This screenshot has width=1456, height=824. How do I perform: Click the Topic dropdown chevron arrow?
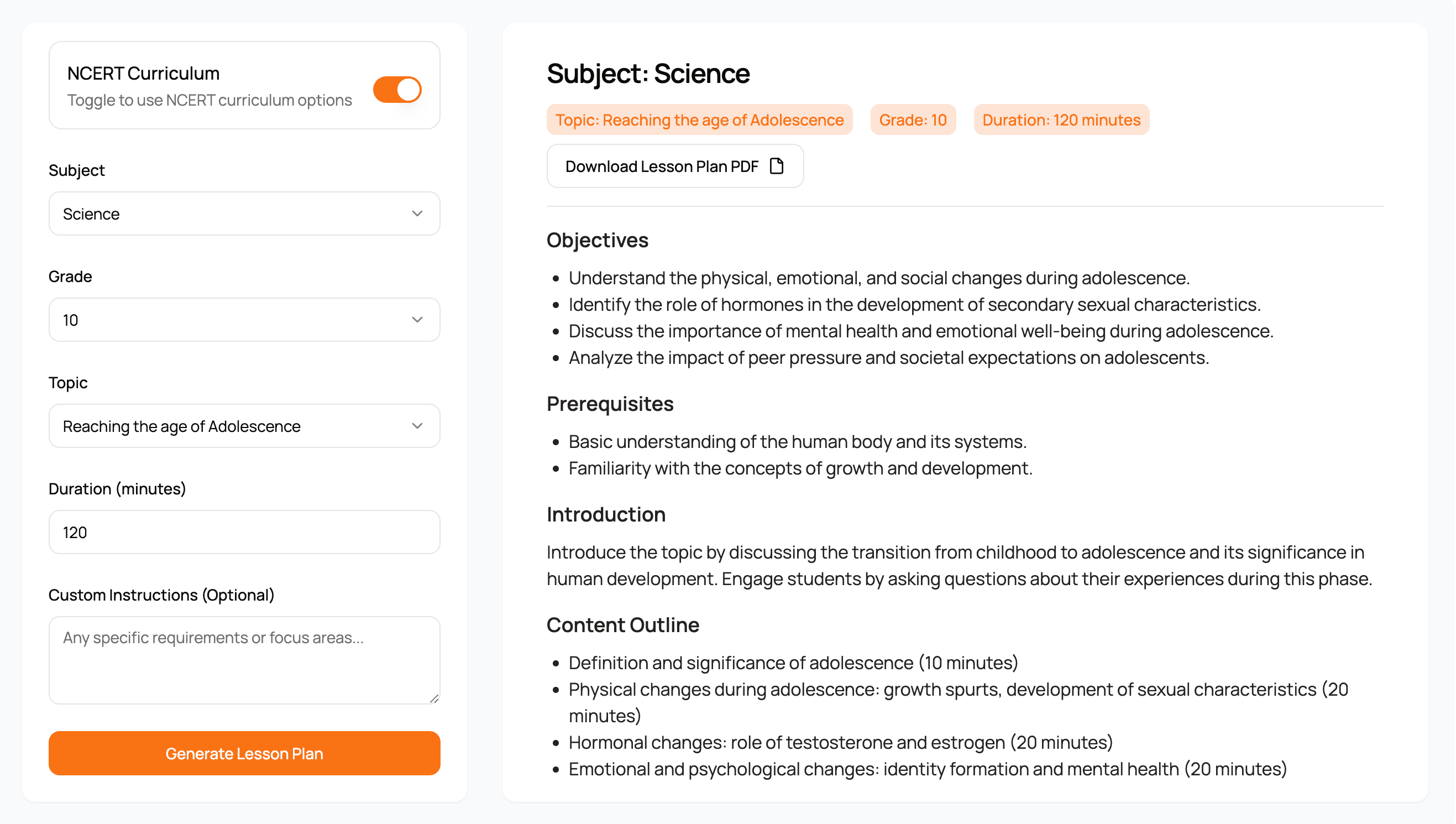pos(417,426)
